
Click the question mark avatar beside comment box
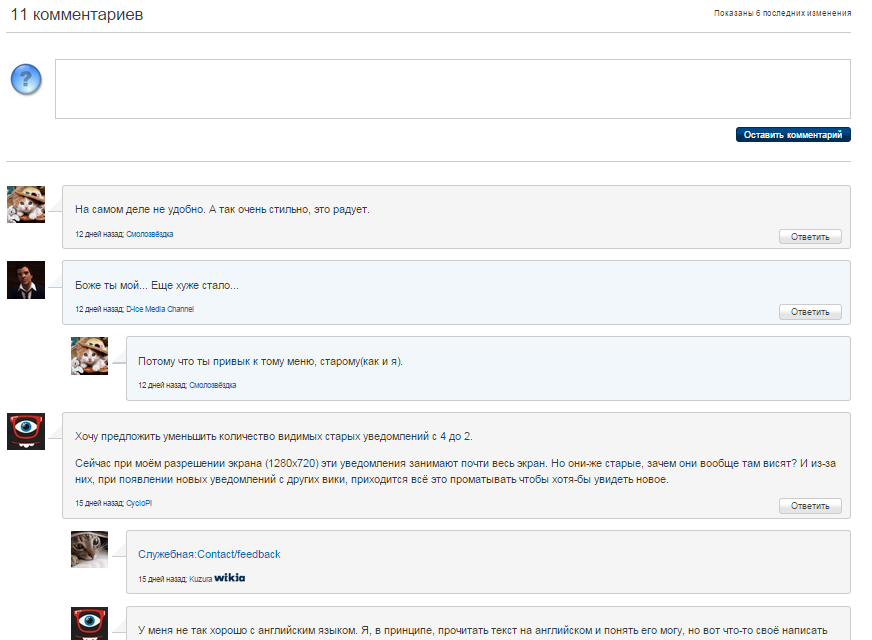[x=26, y=79]
